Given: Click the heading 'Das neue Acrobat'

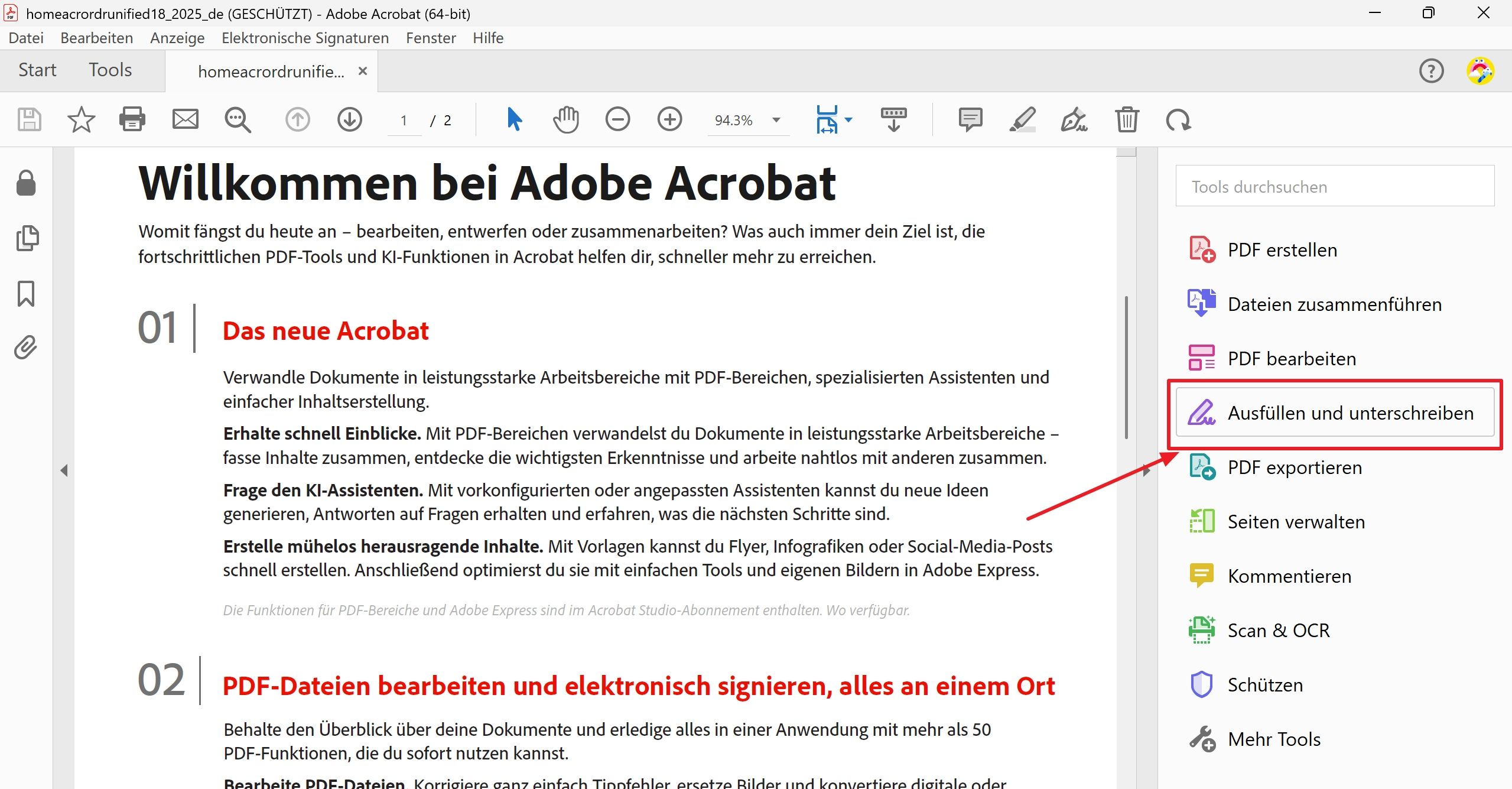Looking at the screenshot, I should pyautogui.click(x=326, y=331).
